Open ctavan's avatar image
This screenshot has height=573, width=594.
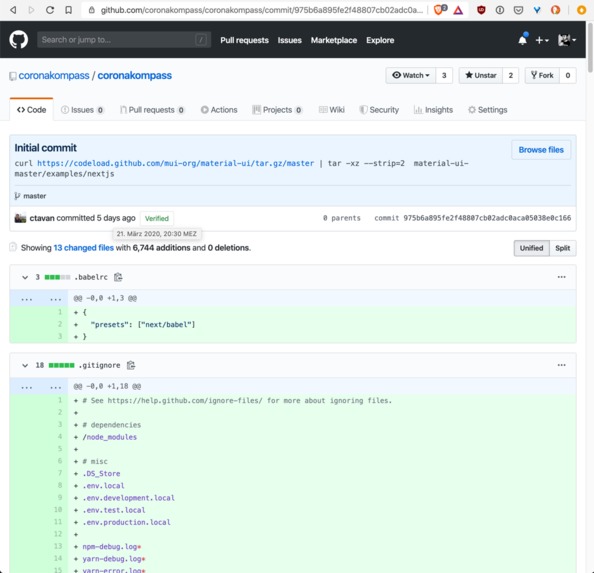20,218
